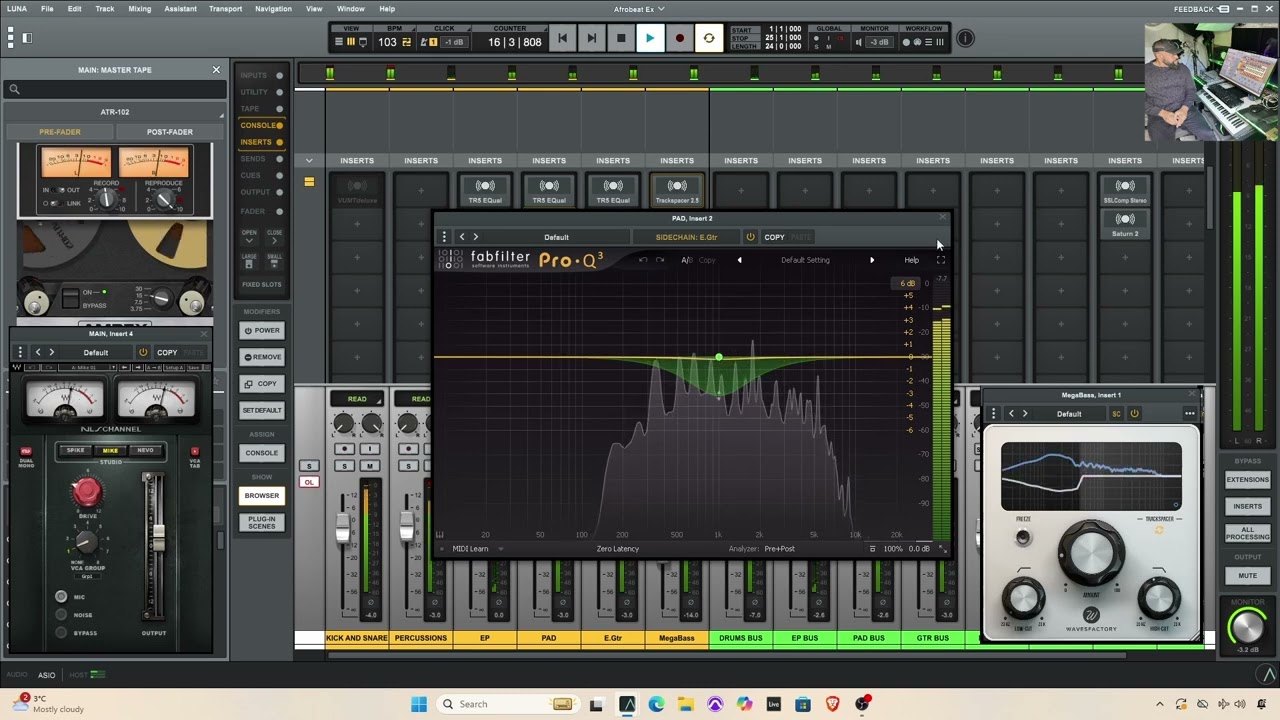Jump to previous marker in transport
Image resolution: width=1280 pixels, height=720 pixels.
coord(562,38)
